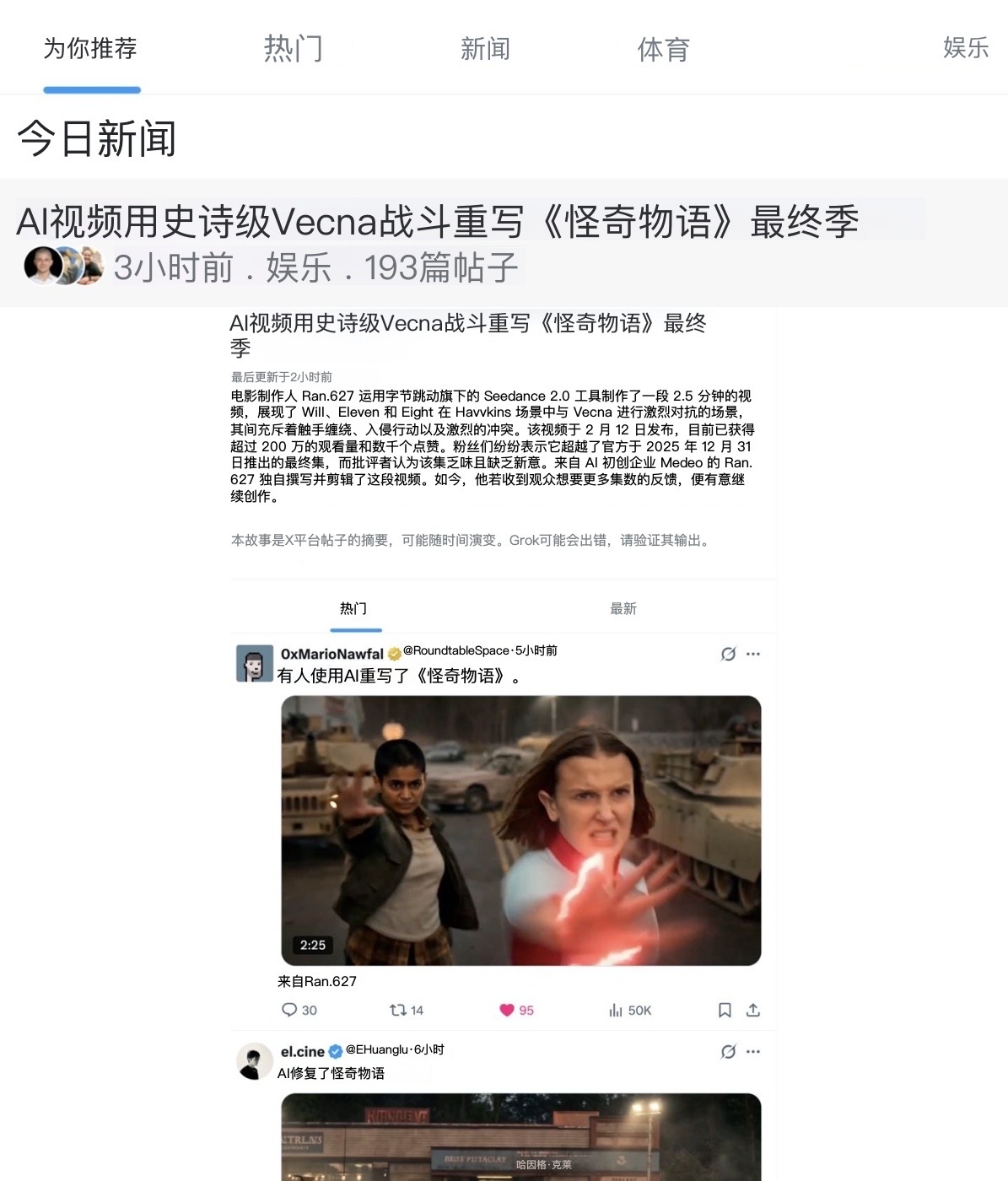
Task: Open the AI视频 Vecna news headline
Action: coord(438,221)
